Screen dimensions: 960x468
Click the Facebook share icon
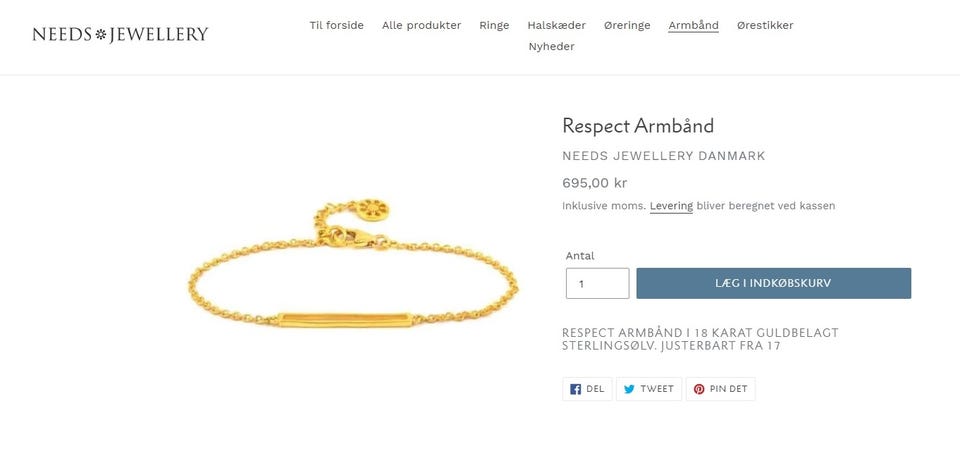coord(575,389)
